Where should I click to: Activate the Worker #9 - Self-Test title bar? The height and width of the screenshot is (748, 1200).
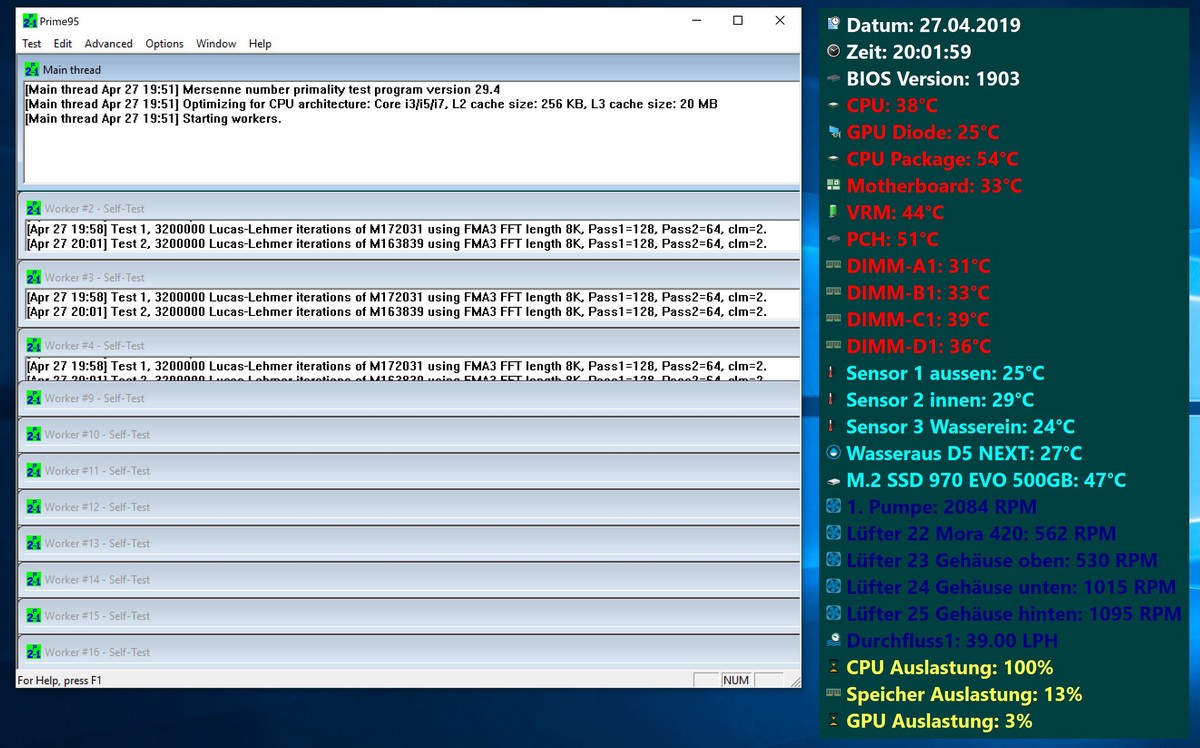409,398
